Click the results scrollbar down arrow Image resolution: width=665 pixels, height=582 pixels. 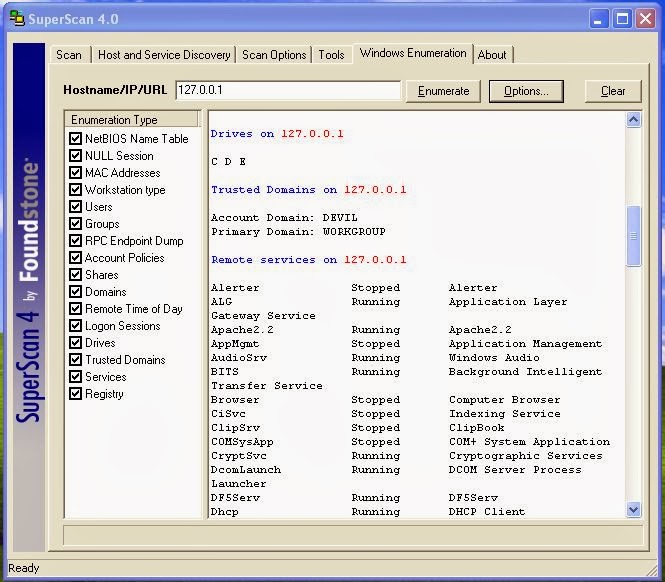pos(633,509)
